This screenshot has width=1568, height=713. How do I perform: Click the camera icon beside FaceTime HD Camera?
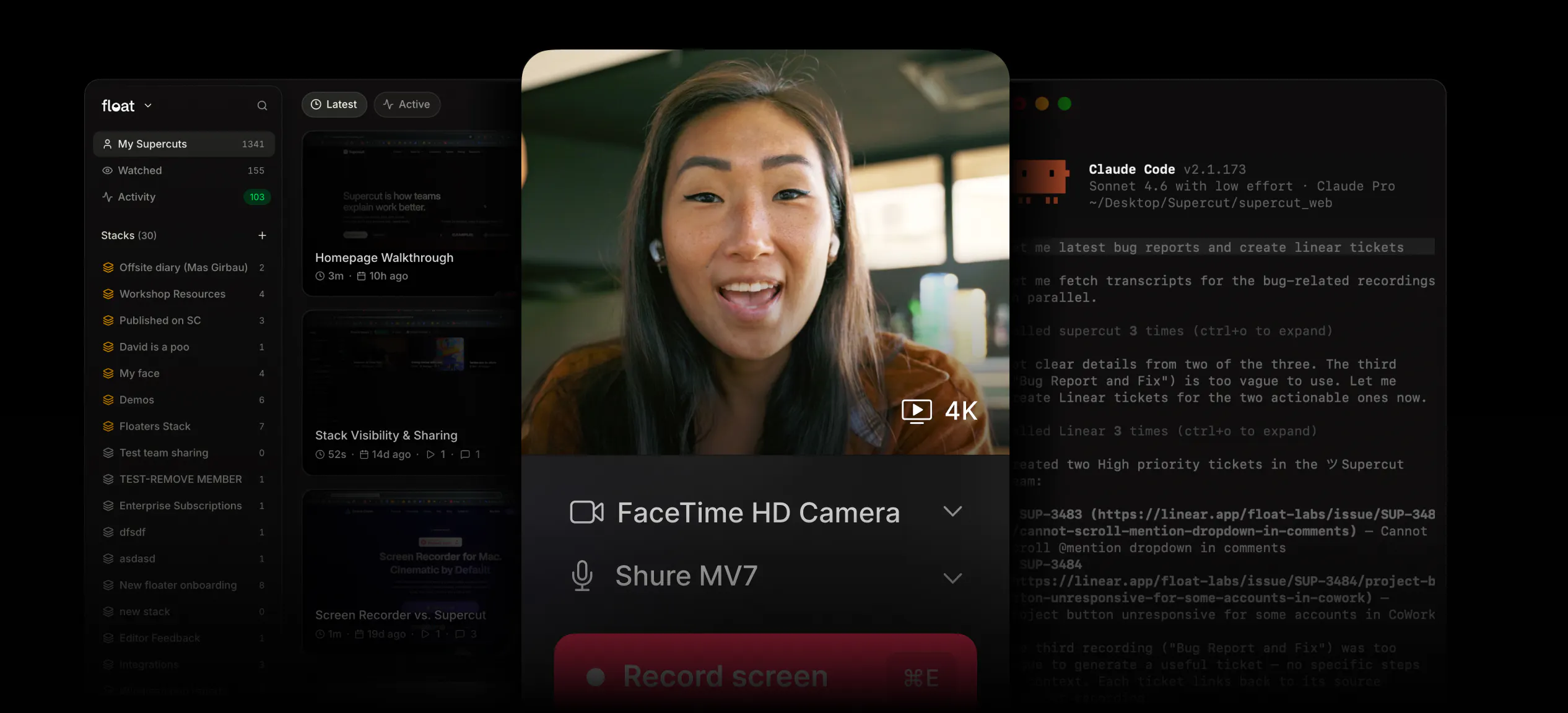tap(586, 512)
